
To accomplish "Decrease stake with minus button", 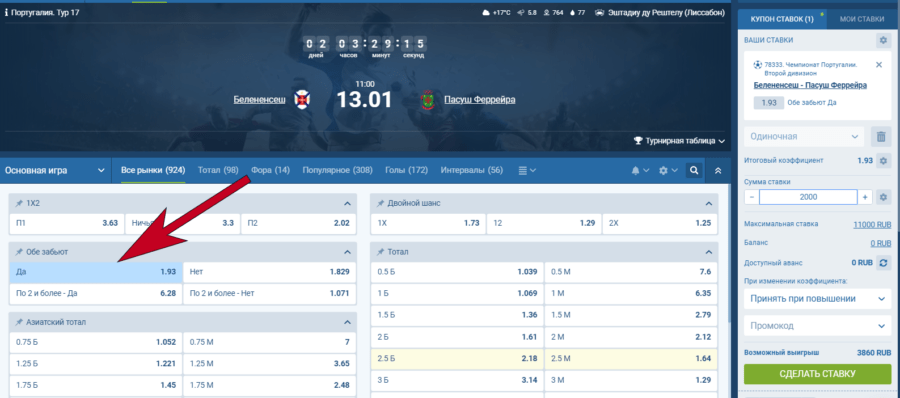I will (751, 197).
